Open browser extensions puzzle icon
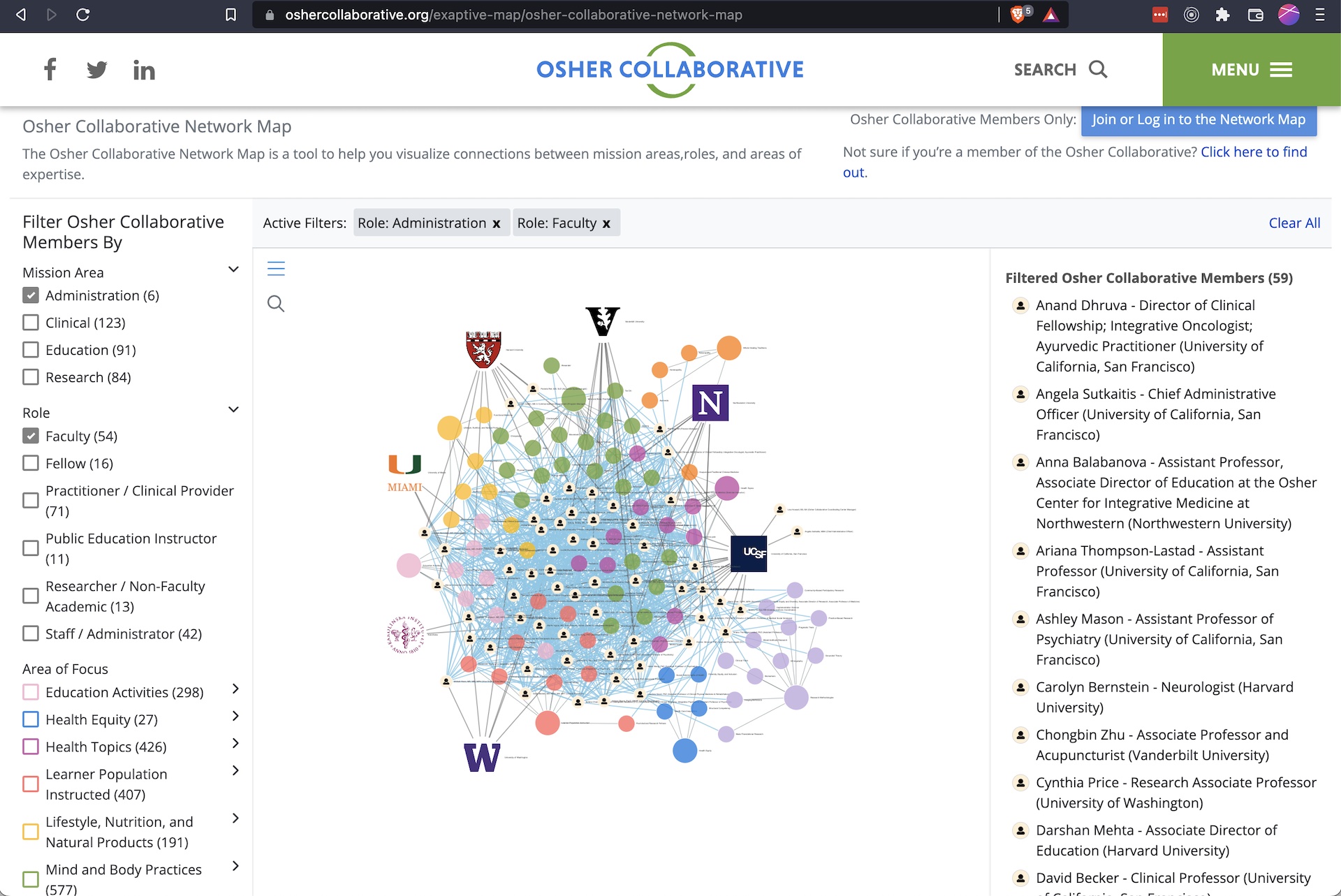Image resolution: width=1341 pixels, height=896 pixels. coord(1222,15)
